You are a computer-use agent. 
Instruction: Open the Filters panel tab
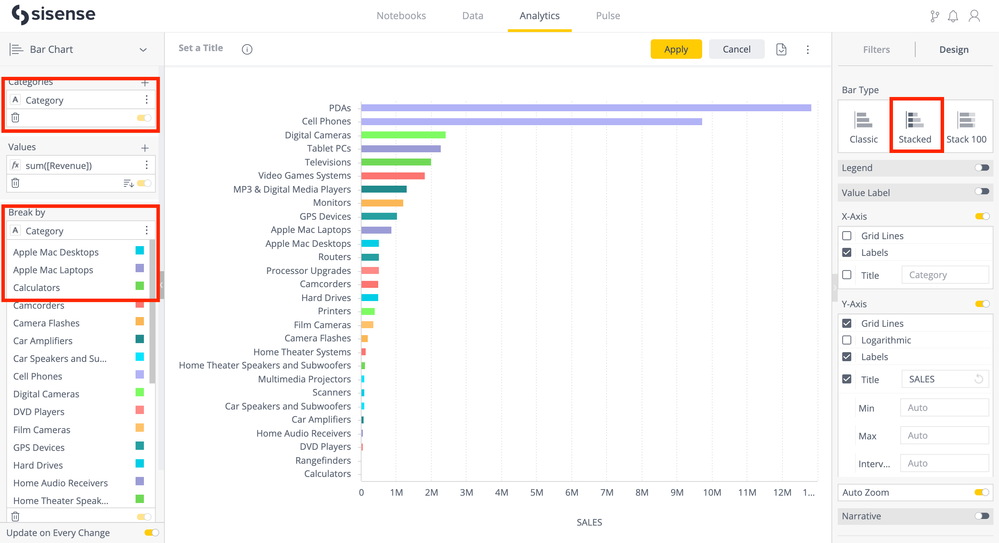(876, 49)
